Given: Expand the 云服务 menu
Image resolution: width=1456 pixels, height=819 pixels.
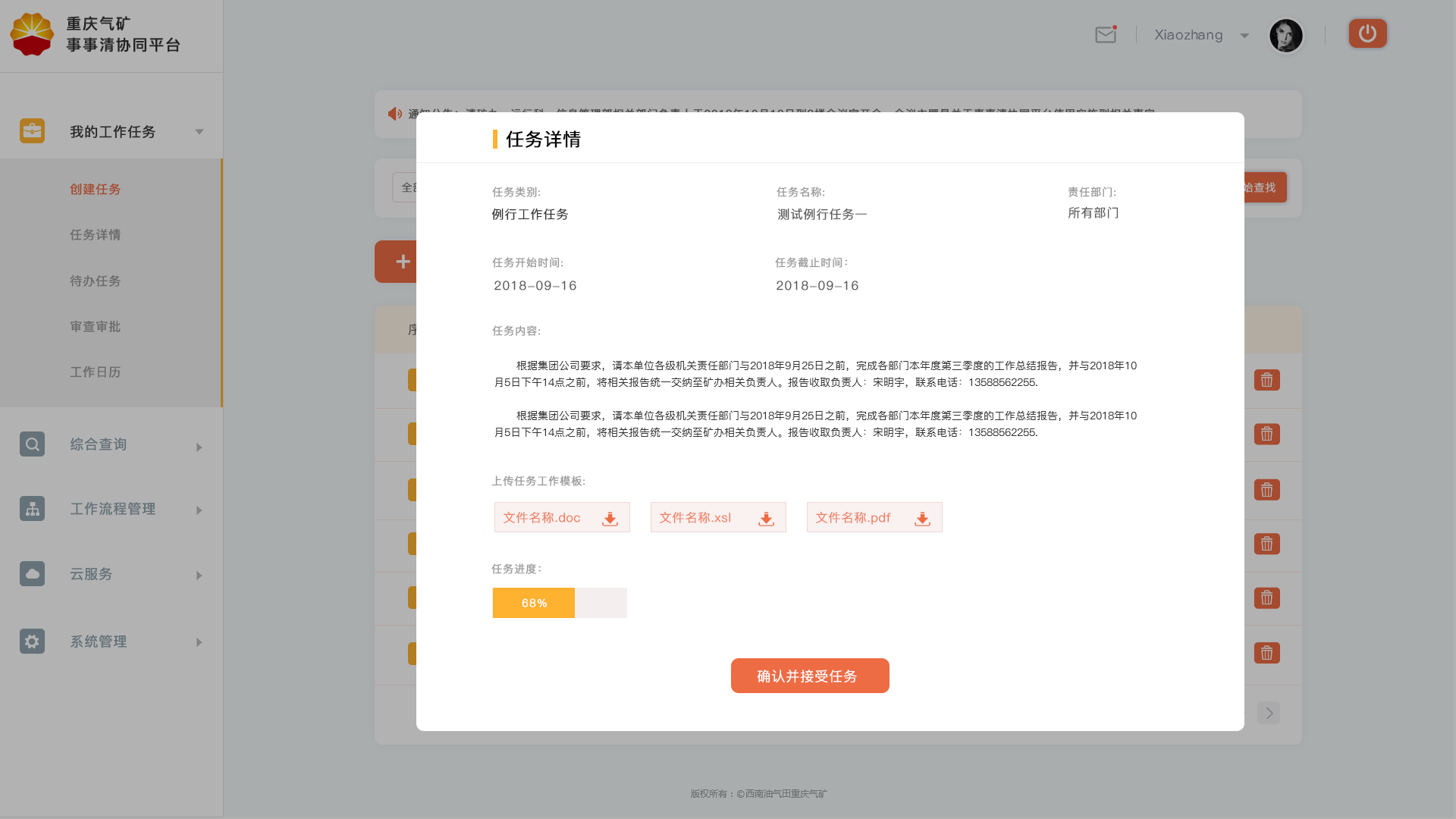Looking at the screenshot, I should (199, 575).
